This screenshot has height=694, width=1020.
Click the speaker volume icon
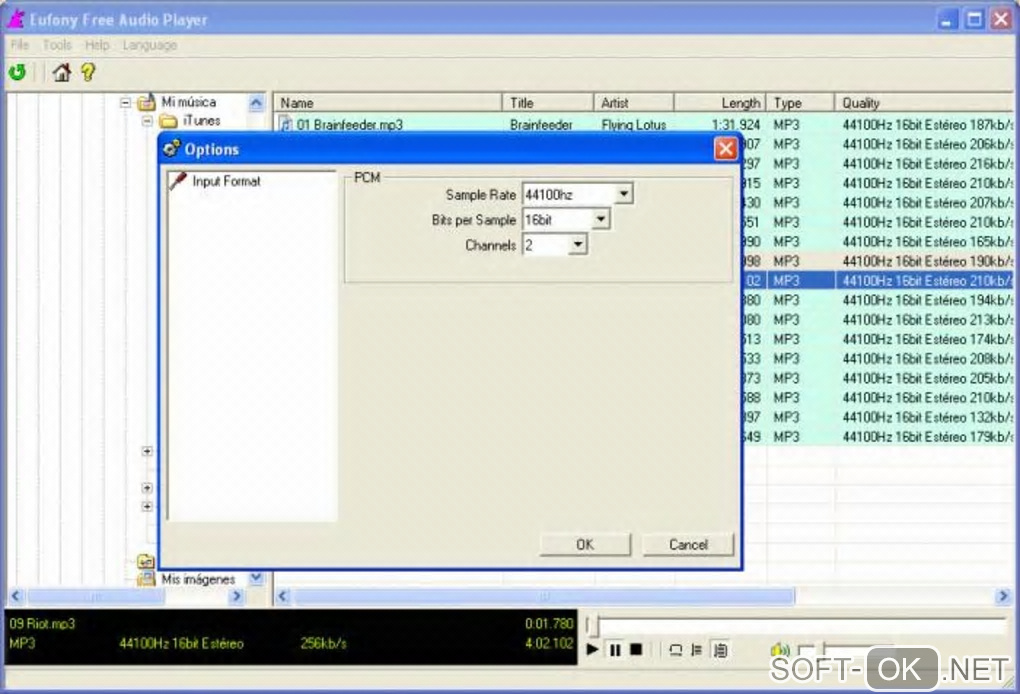coord(779,650)
